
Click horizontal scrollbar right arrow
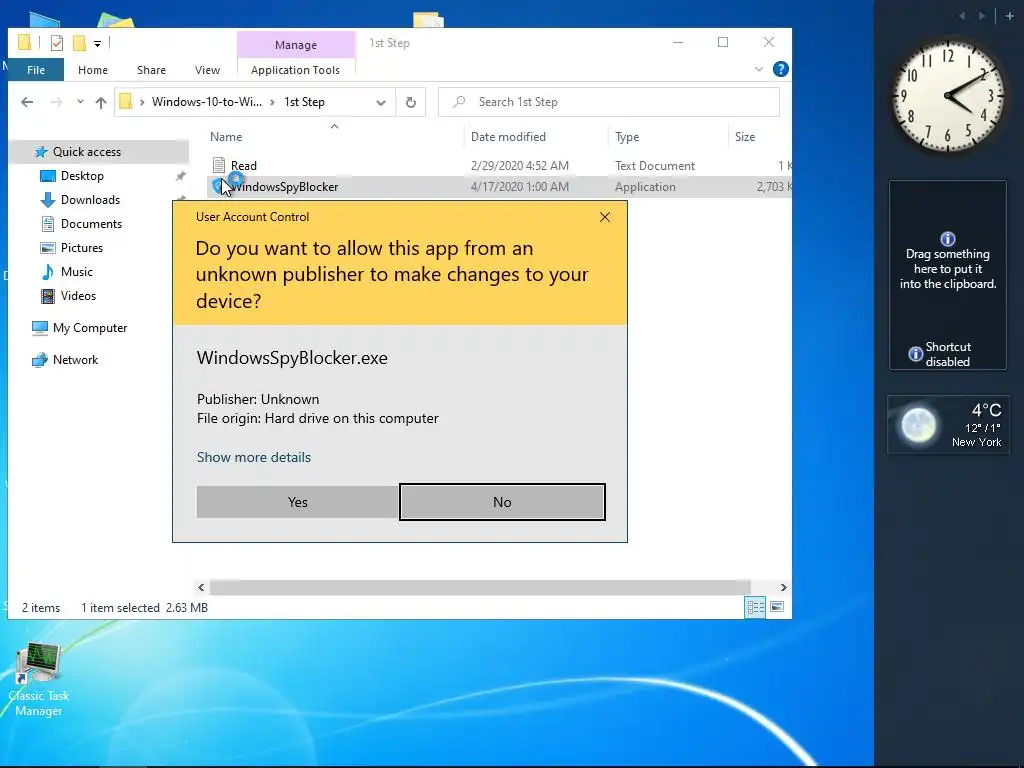783,587
